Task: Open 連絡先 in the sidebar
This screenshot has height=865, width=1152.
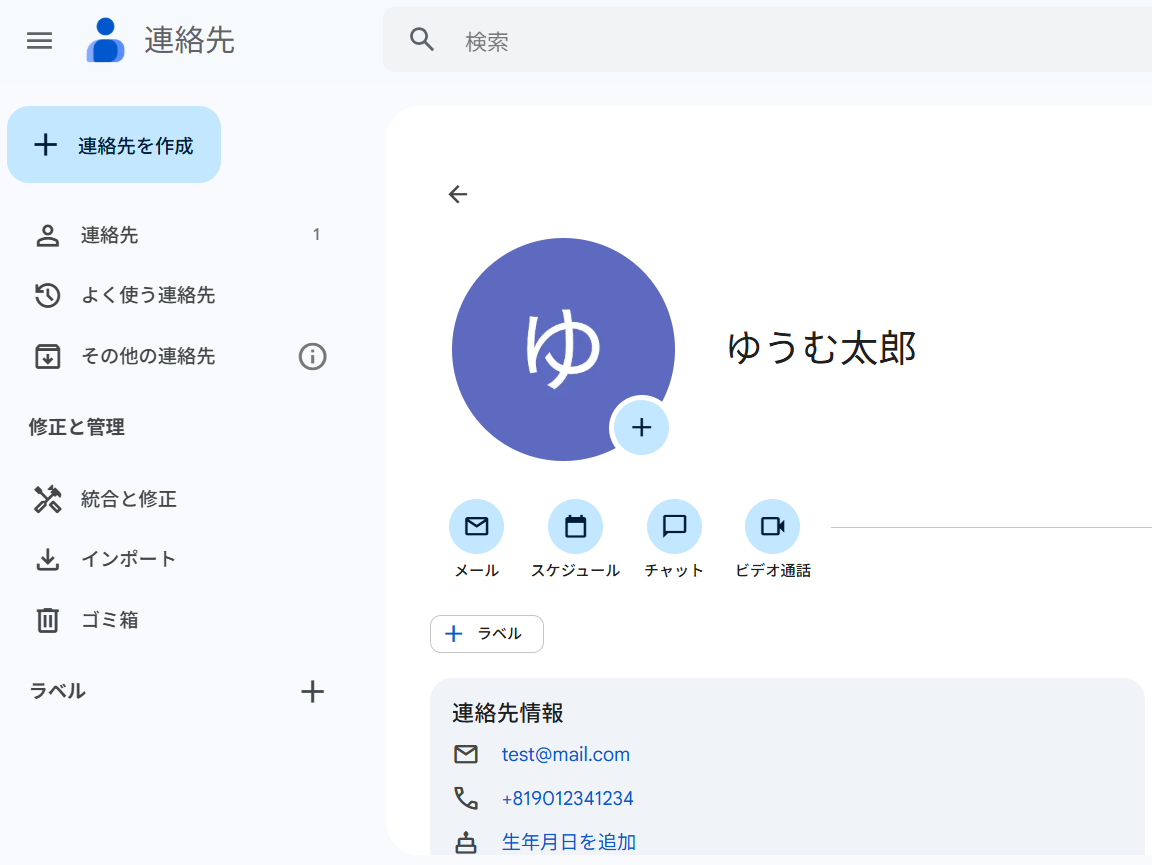Action: [110, 236]
